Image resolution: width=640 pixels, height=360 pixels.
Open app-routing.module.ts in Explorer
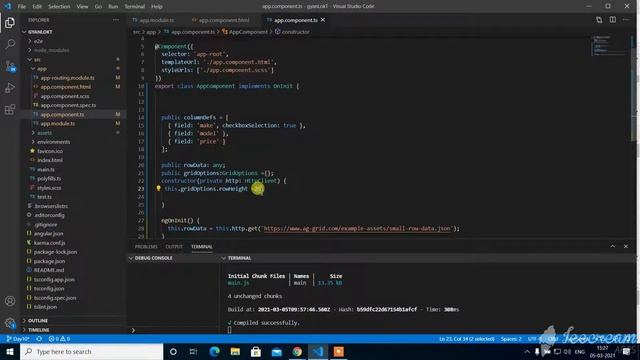[x=68, y=78]
